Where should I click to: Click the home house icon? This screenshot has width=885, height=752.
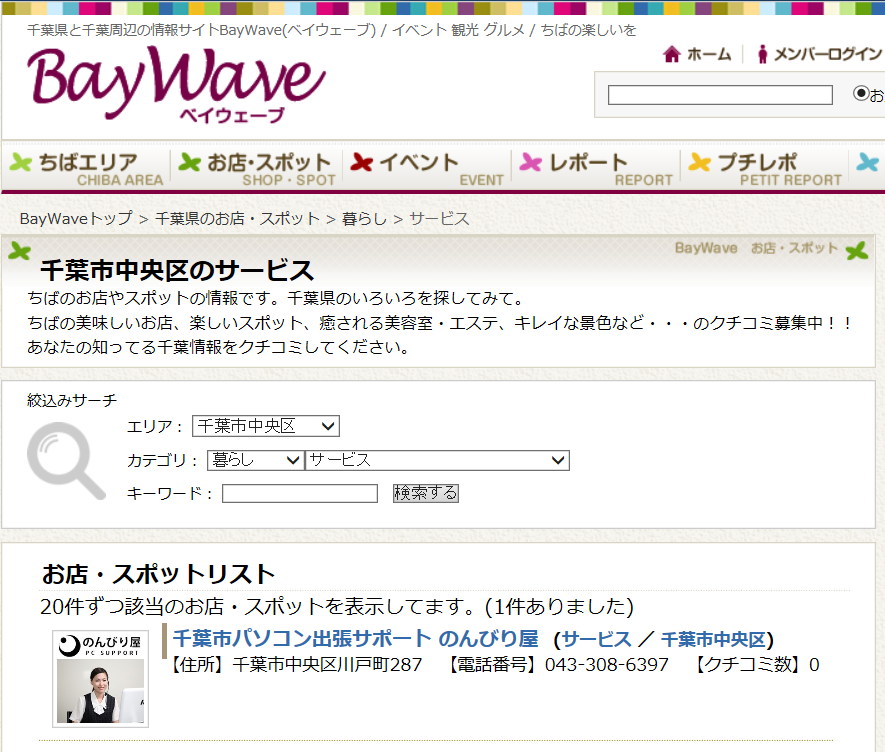click(x=672, y=54)
